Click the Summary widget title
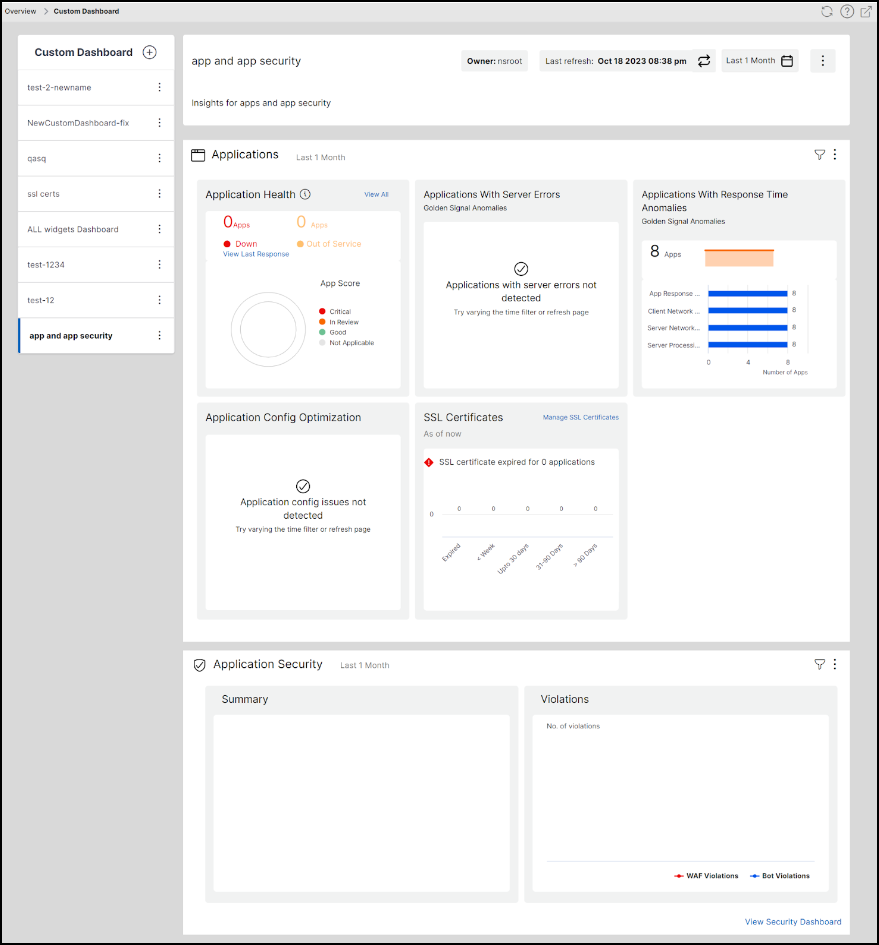The height and width of the screenshot is (945, 879). click(245, 699)
